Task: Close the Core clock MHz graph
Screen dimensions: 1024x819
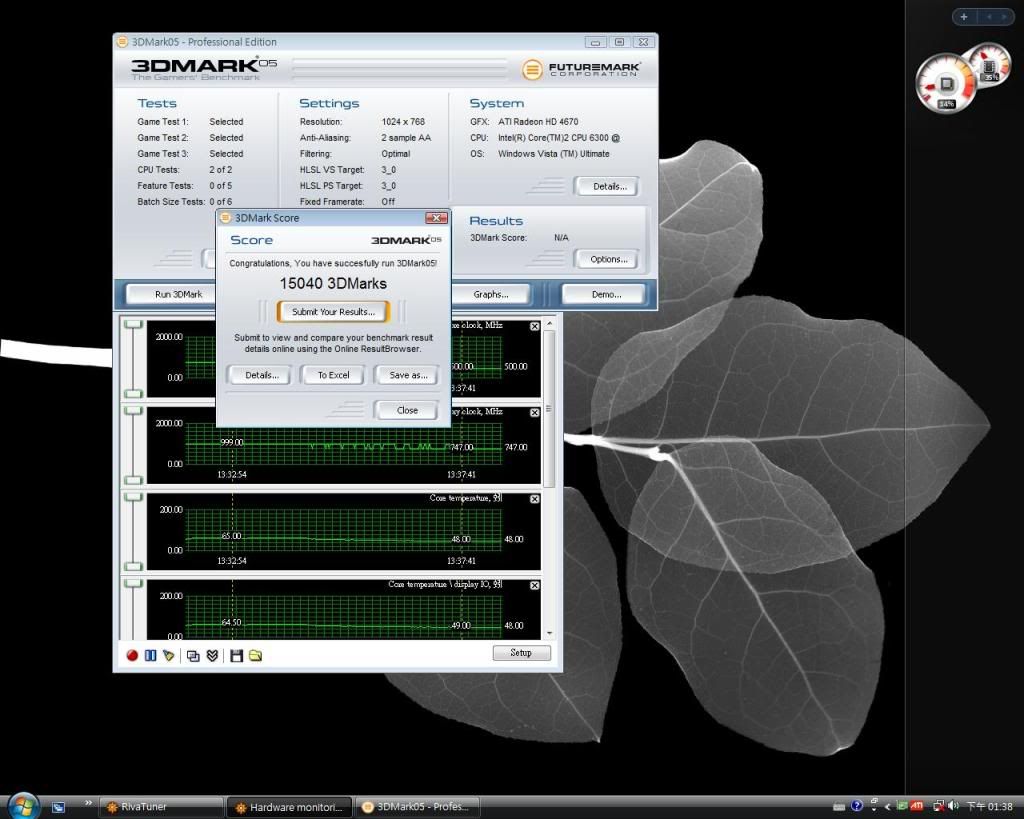Action: click(x=535, y=326)
